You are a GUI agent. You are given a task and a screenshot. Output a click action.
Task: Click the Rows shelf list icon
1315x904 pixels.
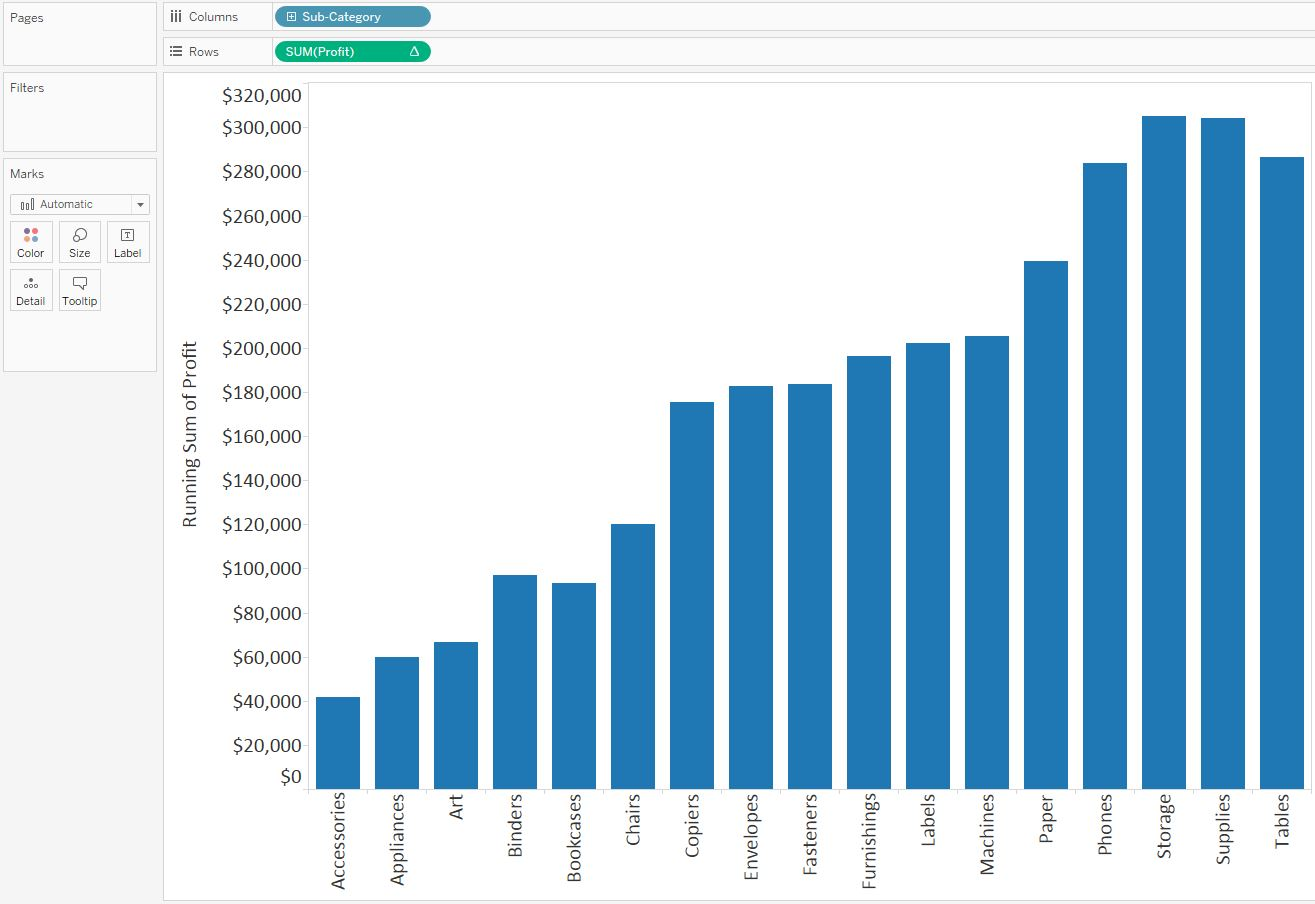point(175,51)
